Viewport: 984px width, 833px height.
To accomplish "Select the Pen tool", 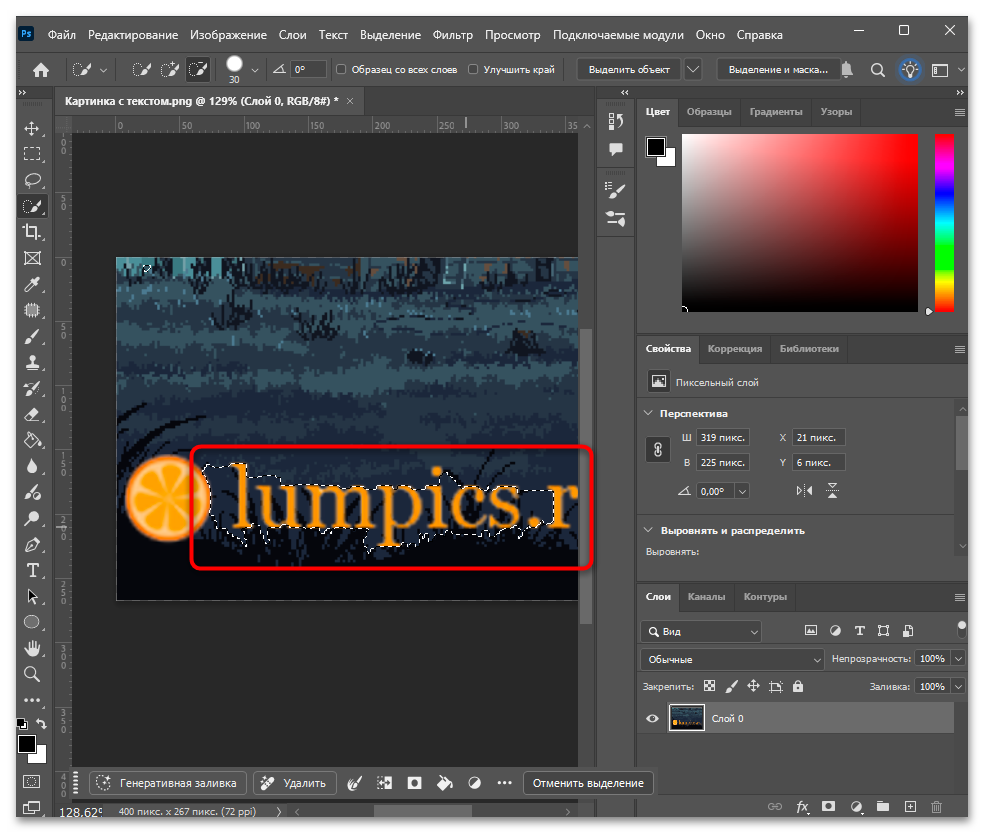I will pyautogui.click(x=32, y=545).
